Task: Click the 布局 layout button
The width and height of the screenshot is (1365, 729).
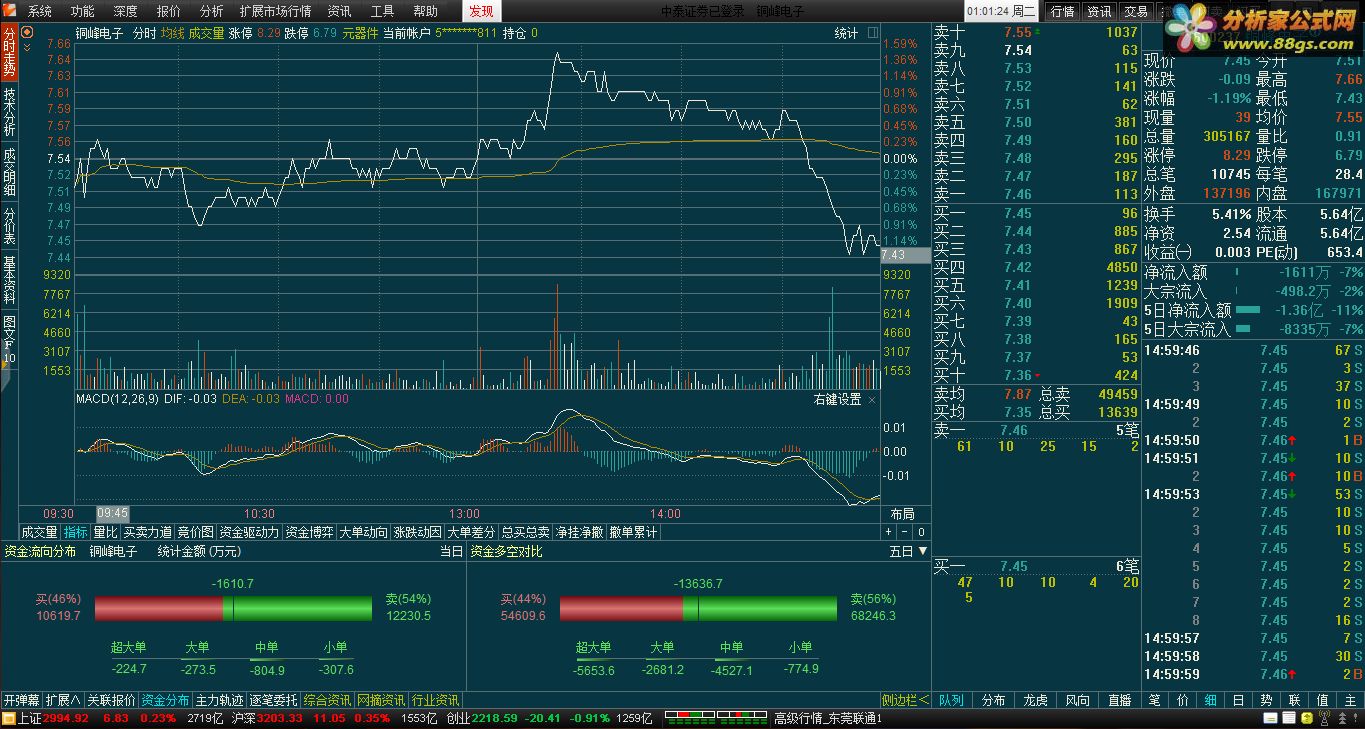Action: coord(902,514)
